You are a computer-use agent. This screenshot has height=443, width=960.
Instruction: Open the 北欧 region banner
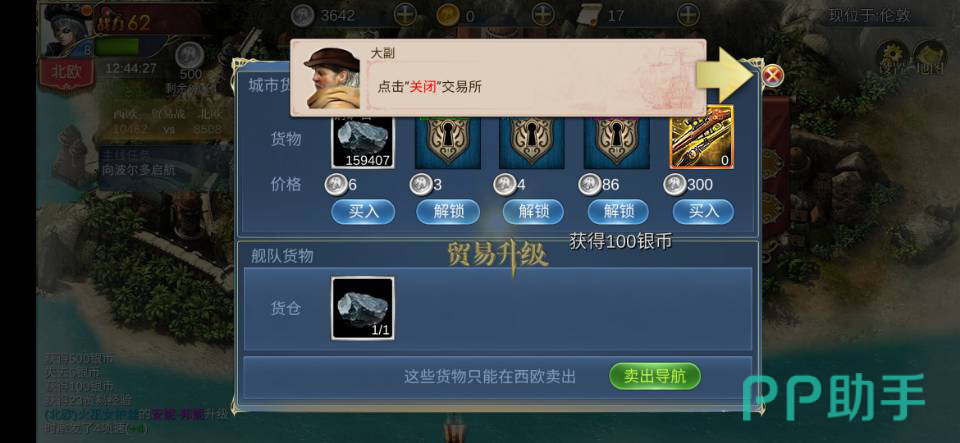(66, 73)
